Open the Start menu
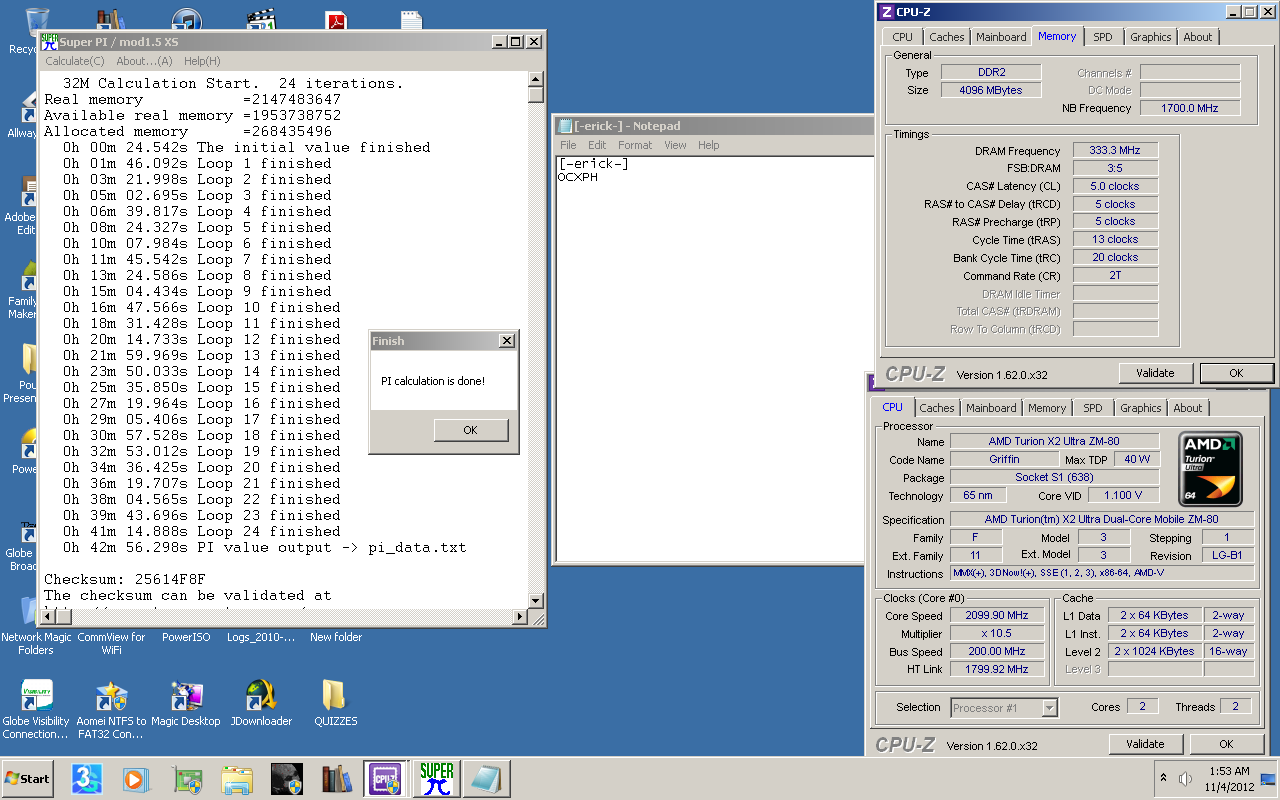Image resolution: width=1280 pixels, height=800 pixels. [28, 778]
